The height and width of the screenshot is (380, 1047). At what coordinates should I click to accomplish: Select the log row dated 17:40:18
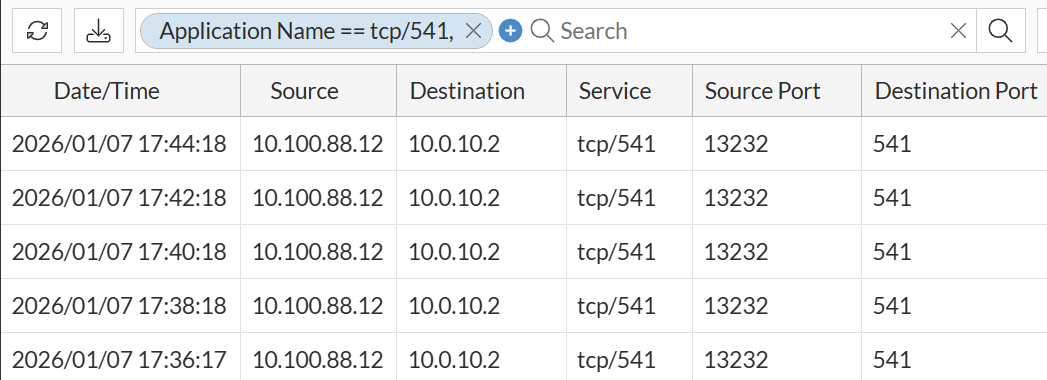click(524, 252)
